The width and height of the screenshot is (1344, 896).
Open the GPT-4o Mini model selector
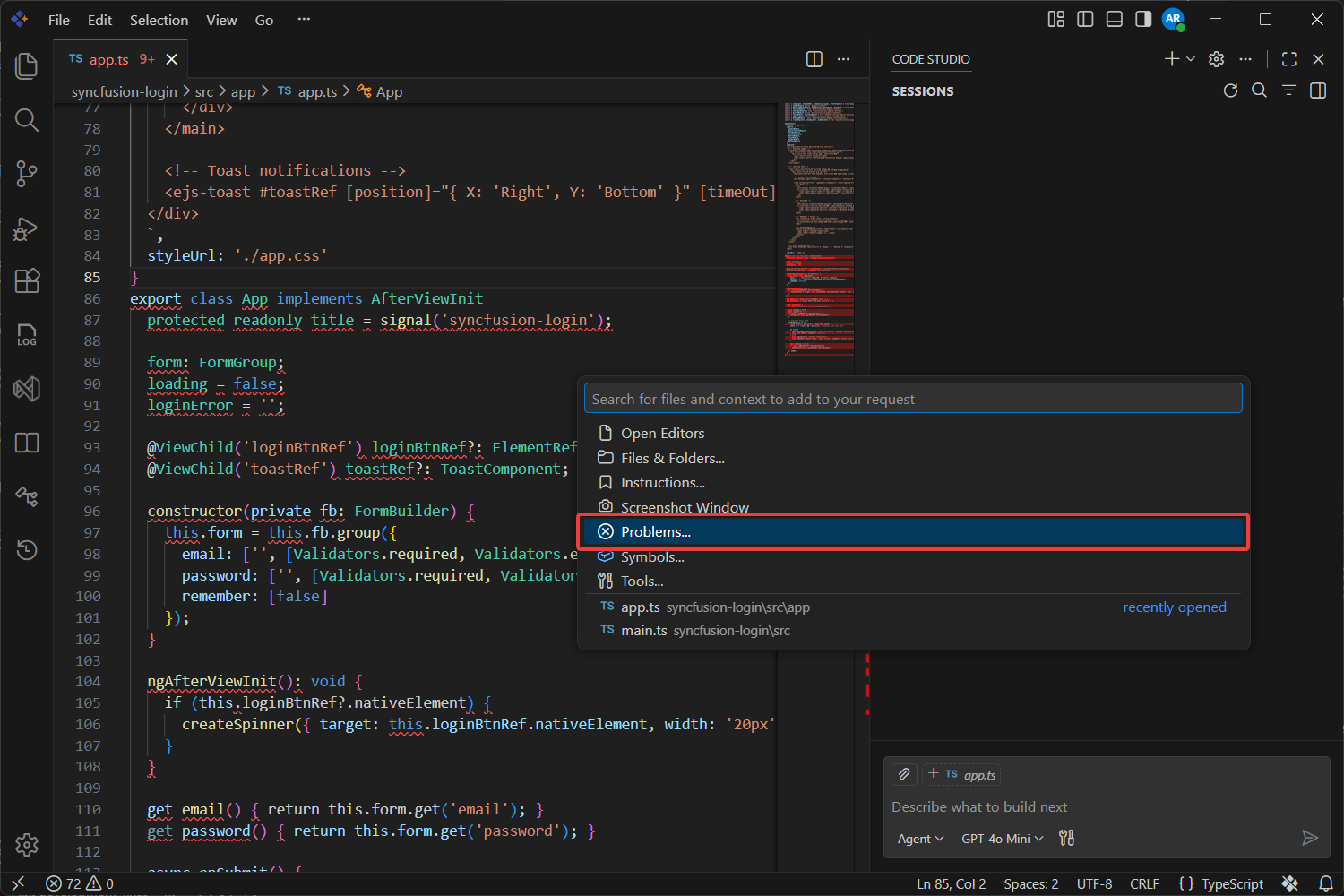(1001, 838)
